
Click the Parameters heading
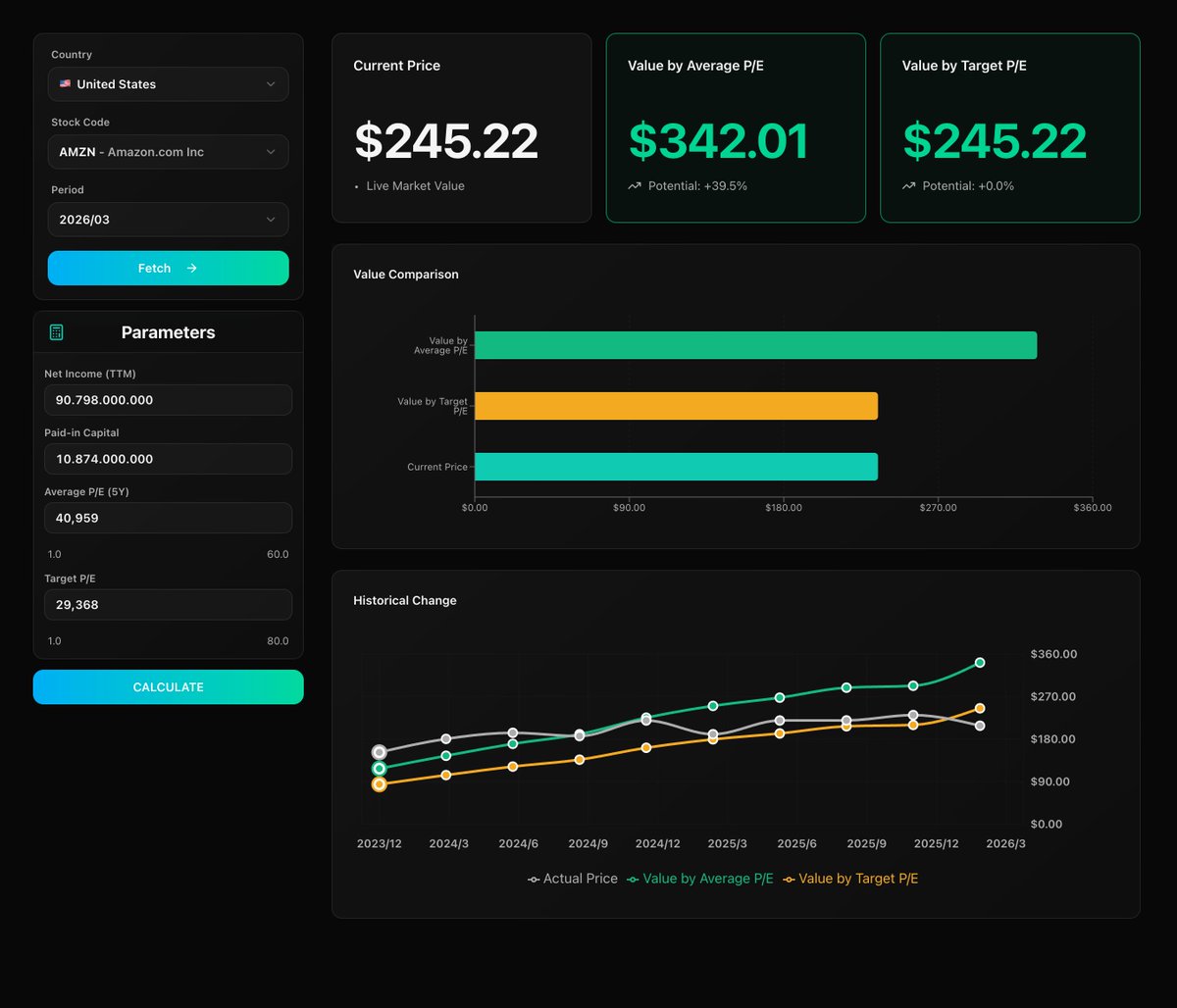[168, 332]
